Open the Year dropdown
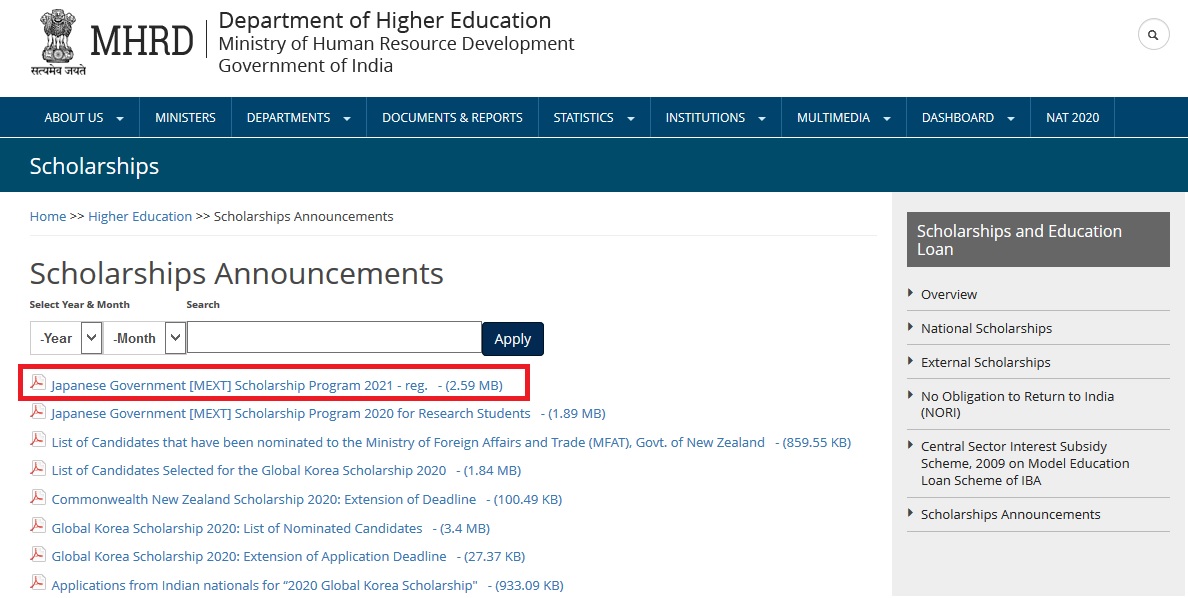The image size is (1188, 598). [x=66, y=338]
